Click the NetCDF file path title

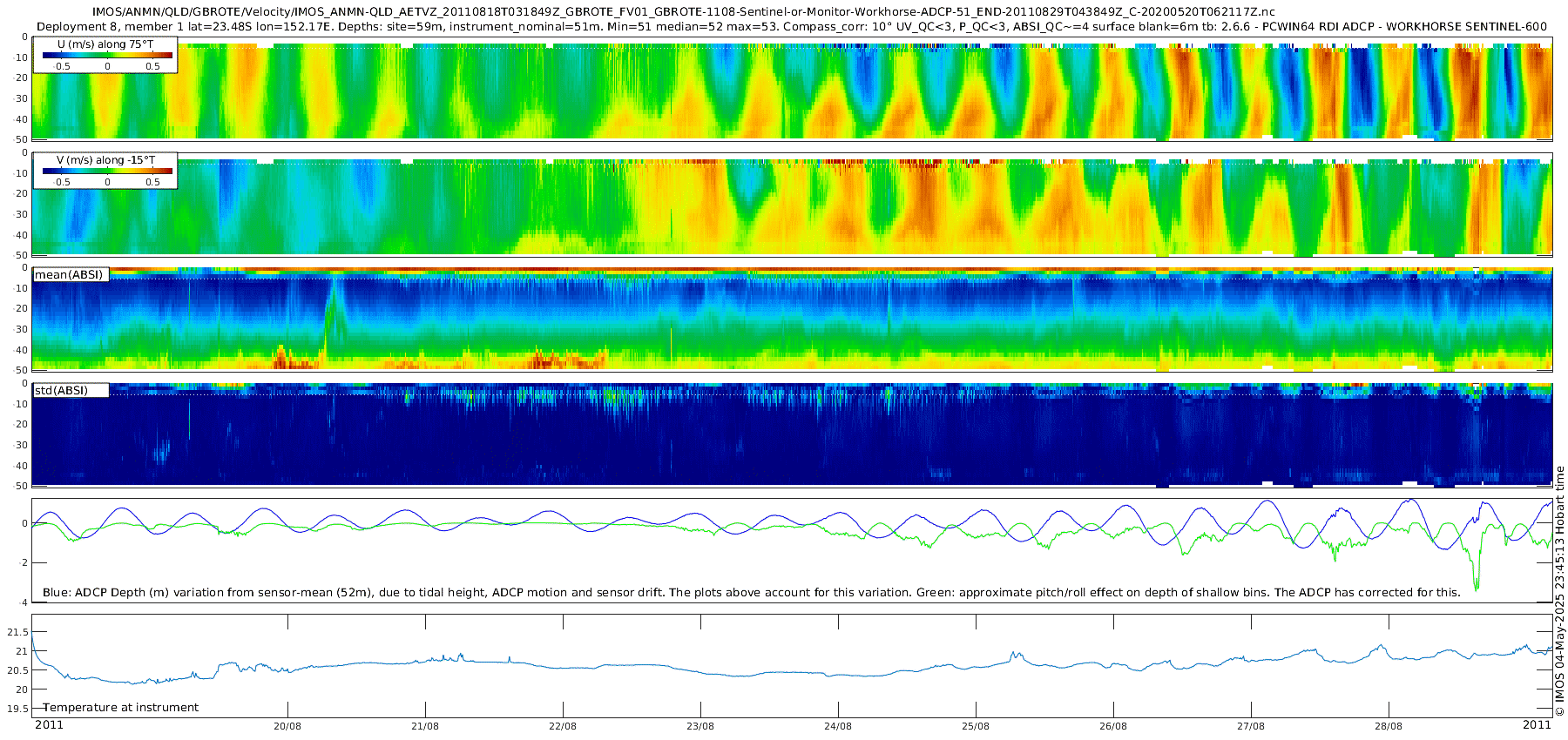click(684, 12)
